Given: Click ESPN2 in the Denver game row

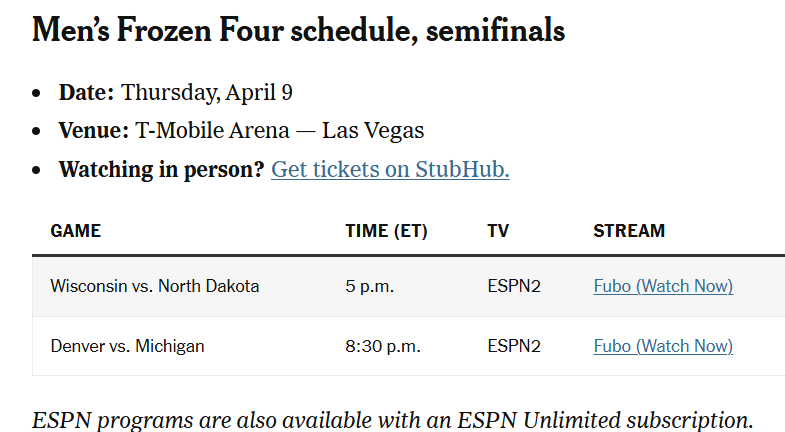Looking at the screenshot, I should pos(514,346).
